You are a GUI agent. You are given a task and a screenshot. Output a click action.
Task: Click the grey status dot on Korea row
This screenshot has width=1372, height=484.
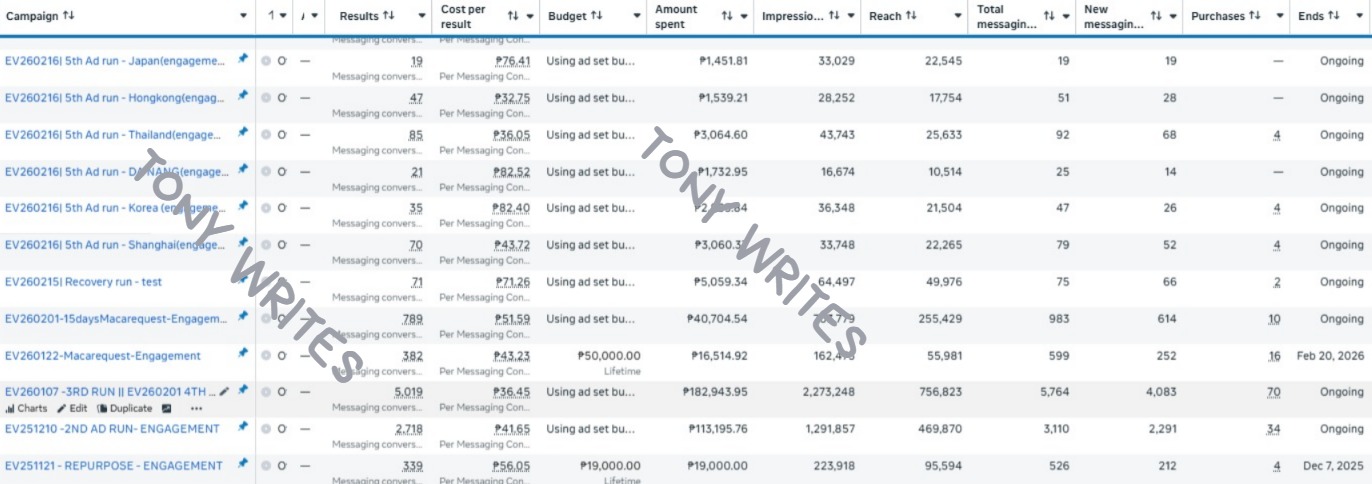266,208
